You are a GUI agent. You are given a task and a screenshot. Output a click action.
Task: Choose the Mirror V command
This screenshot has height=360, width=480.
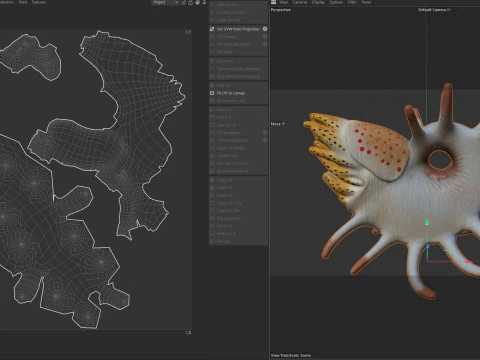(x=224, y=117)
